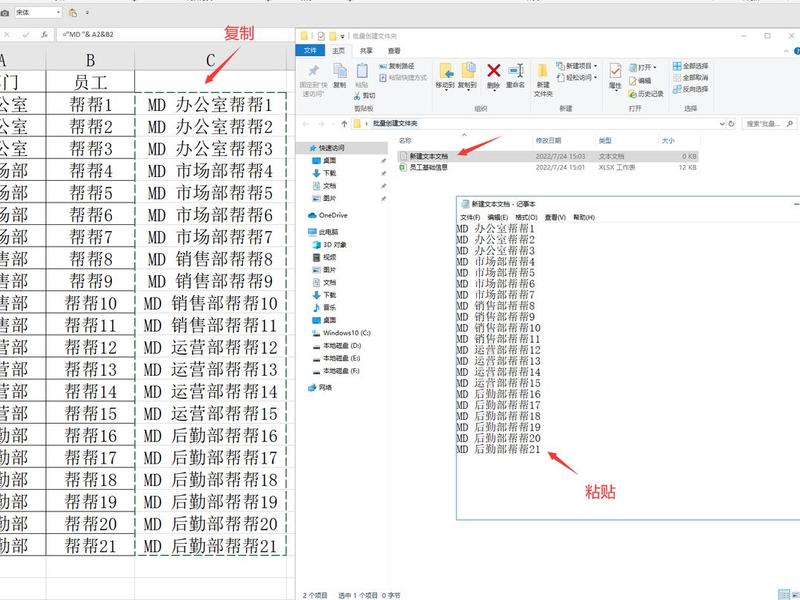
Task: Click the Excel icon of 员工基础信息 file
Action: 403,167
